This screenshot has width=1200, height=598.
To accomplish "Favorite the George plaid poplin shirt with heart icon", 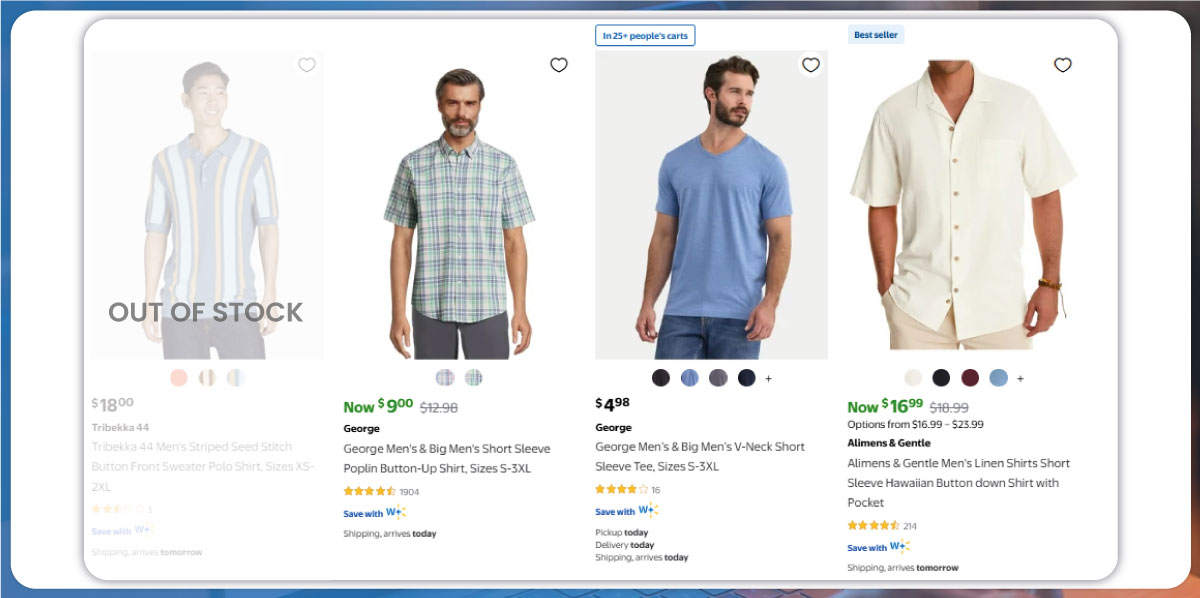I will (x=559, y=65).
